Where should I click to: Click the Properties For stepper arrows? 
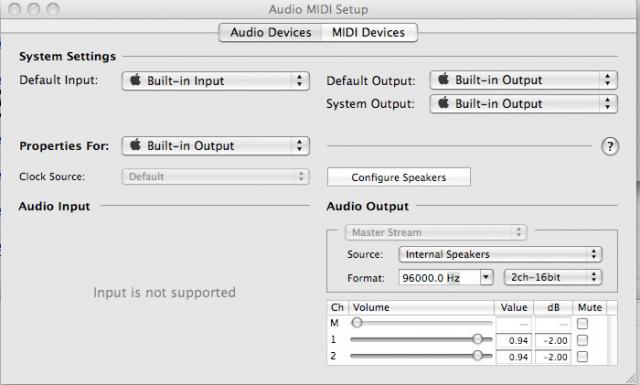[x=300, y=146]
